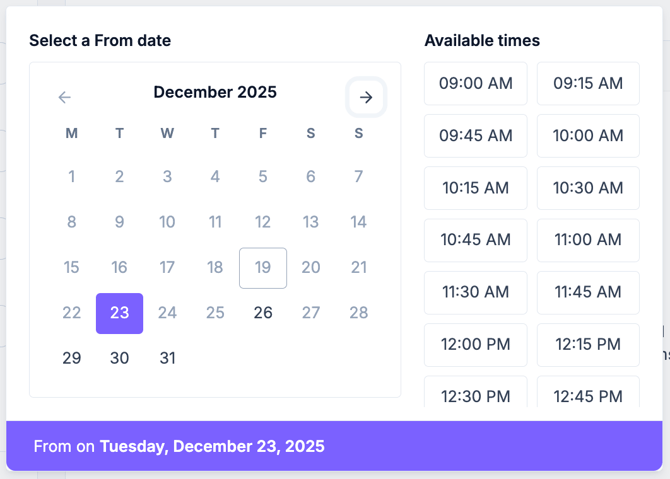The height and width of the screenshot is (479, 670).
Task: Choose December 30 as the date
Action: 119,358
